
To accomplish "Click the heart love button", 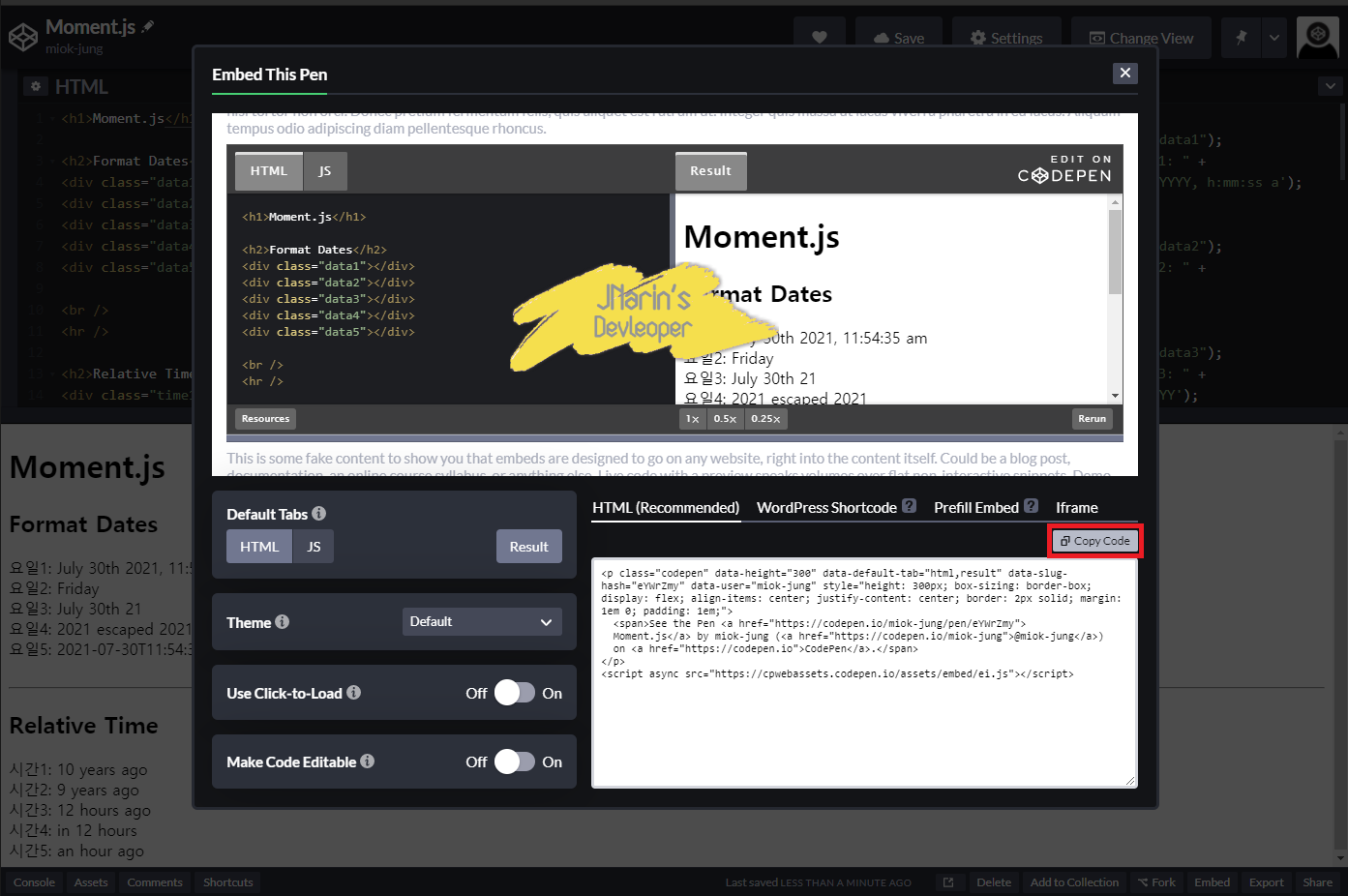I will tap(820, 38).
